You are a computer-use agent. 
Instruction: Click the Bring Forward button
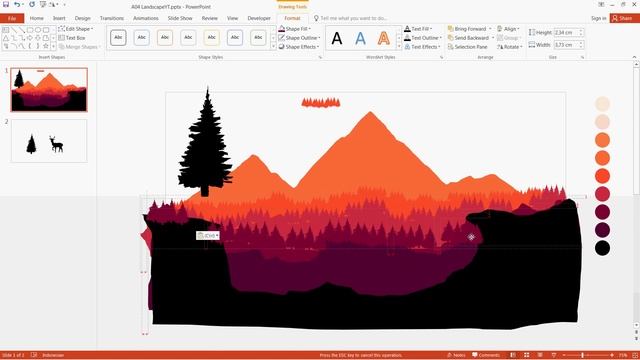tap(467, 29)
